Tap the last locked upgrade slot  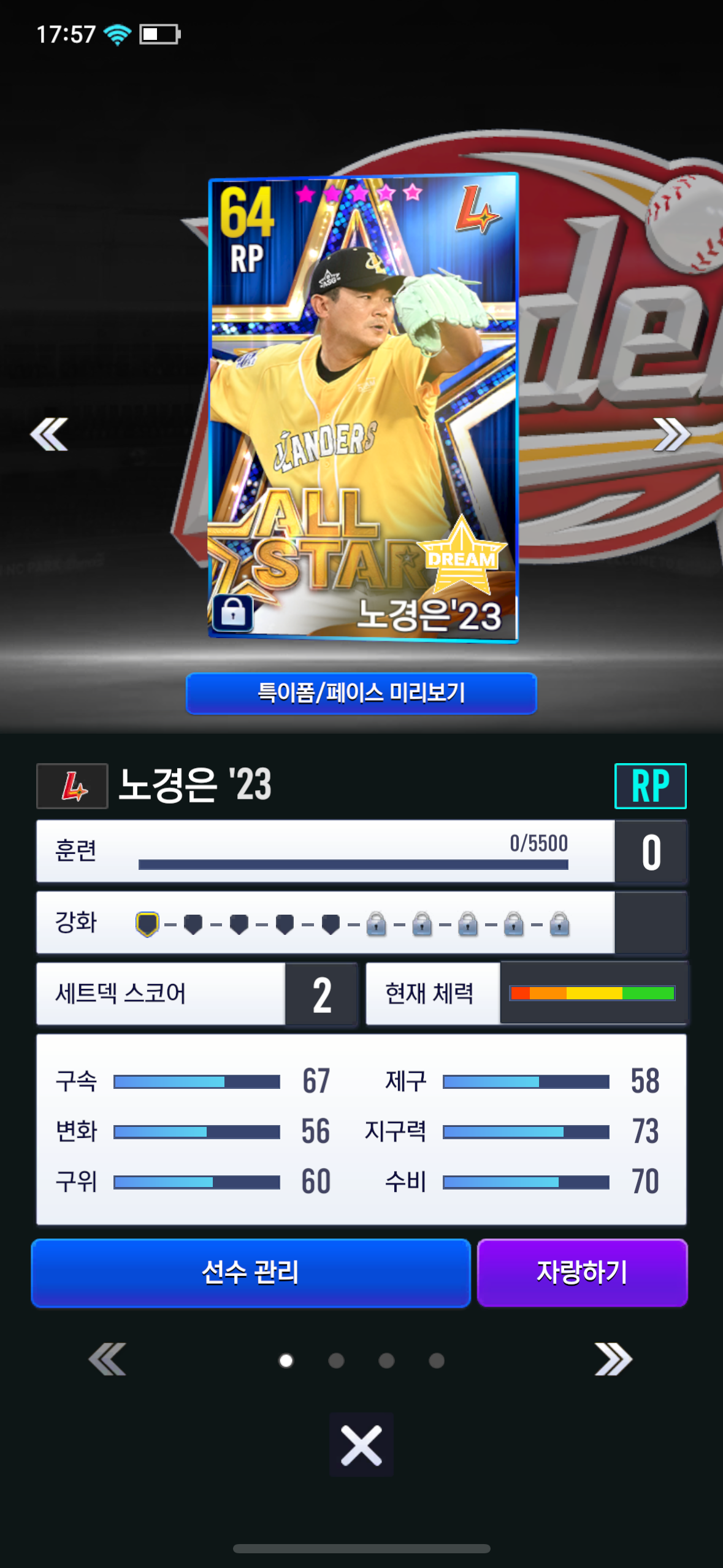tap(559, 924)
